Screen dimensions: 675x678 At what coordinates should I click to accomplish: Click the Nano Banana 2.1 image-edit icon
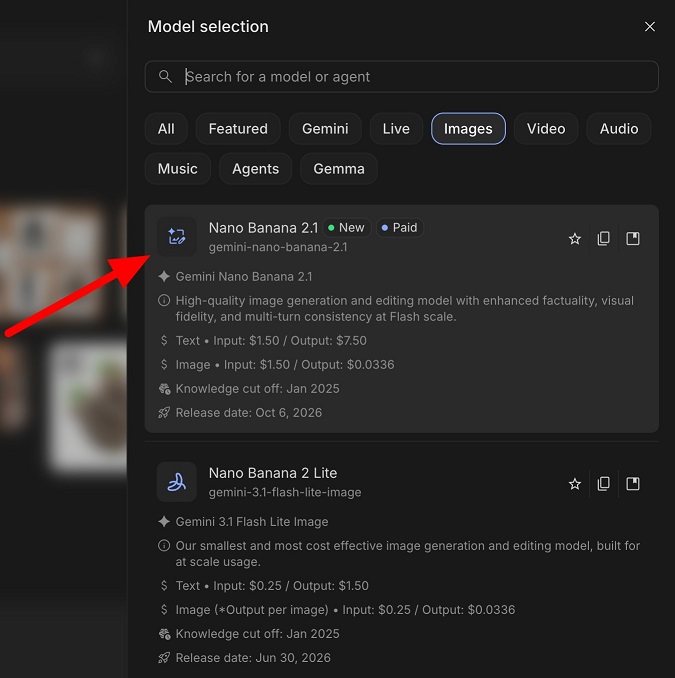click(x=176, y=237)
